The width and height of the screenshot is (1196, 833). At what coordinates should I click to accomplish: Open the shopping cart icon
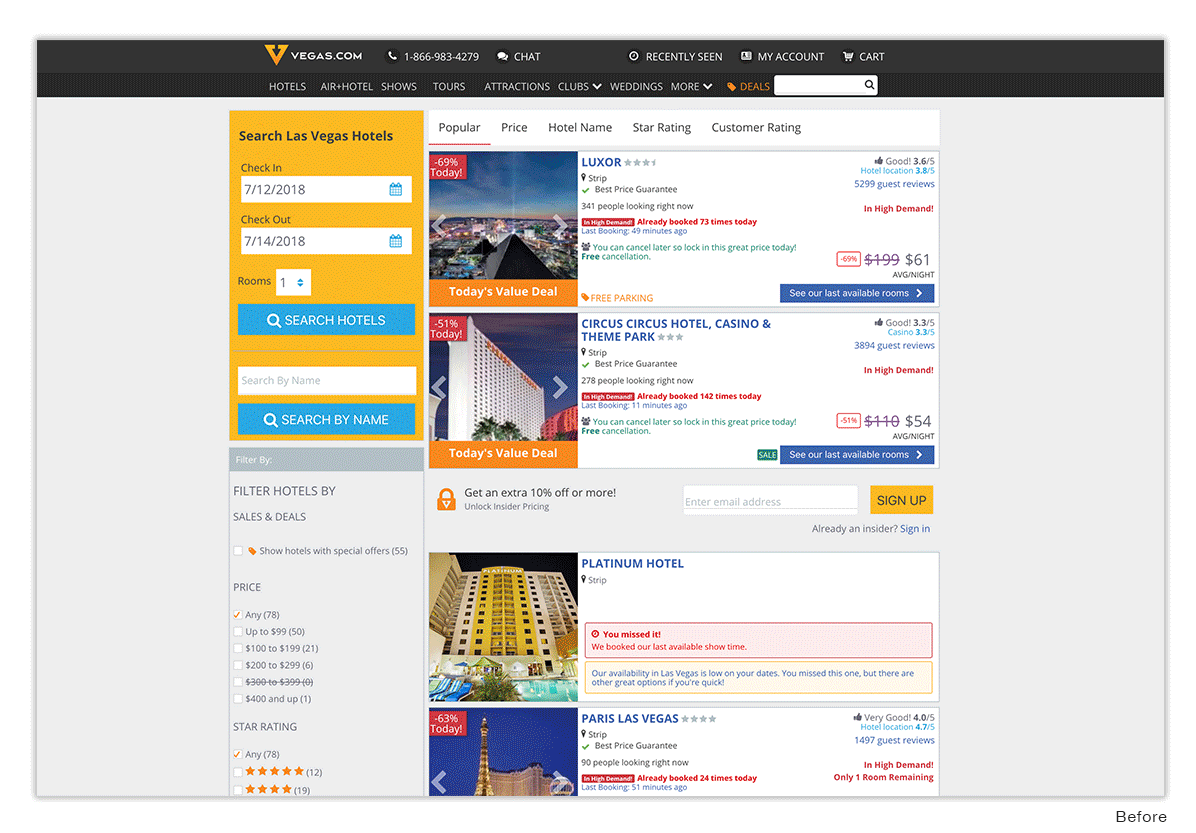tap(848, 56)
